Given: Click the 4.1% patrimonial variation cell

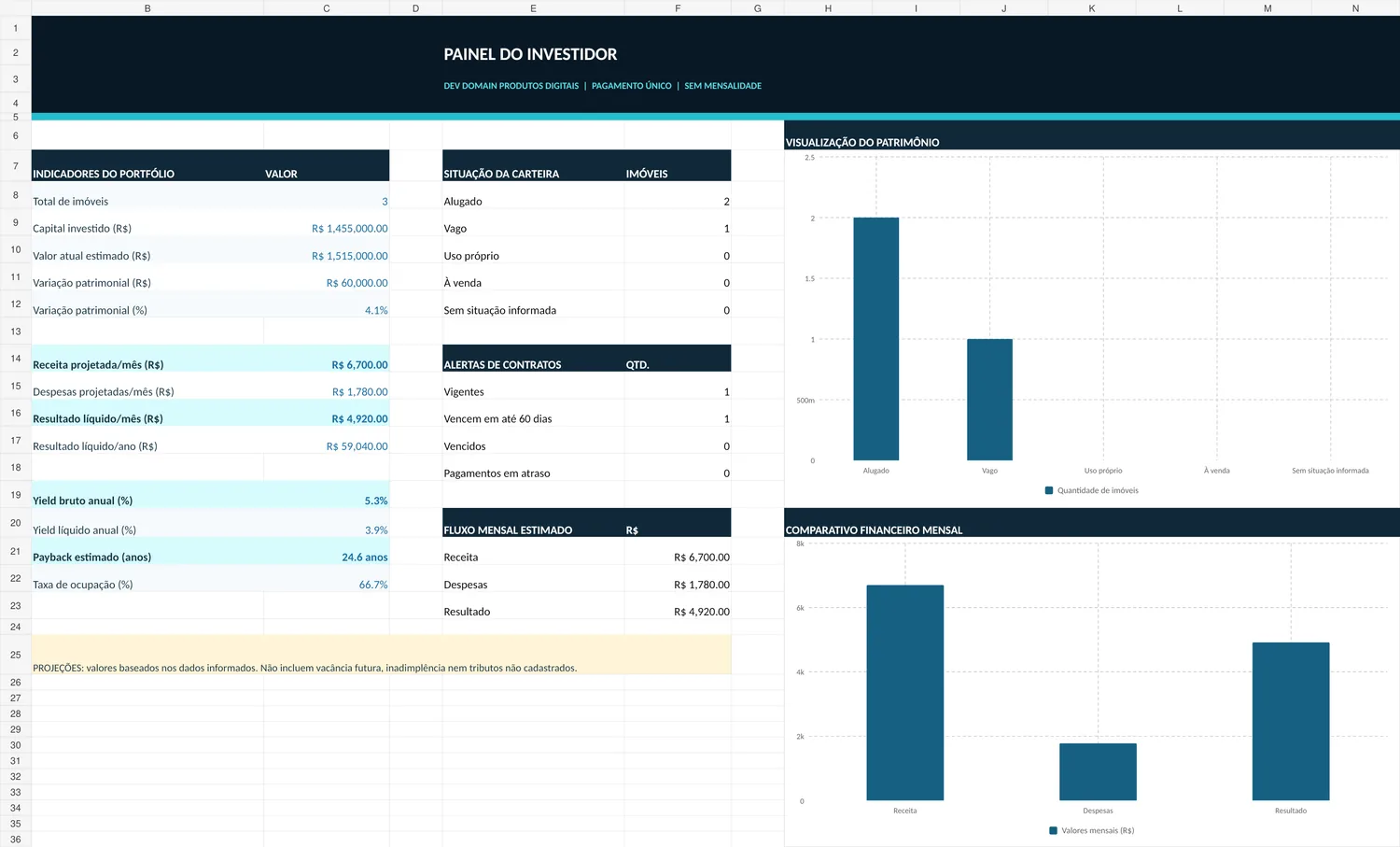Looking at the screenshot, I should tap(327, 304).
